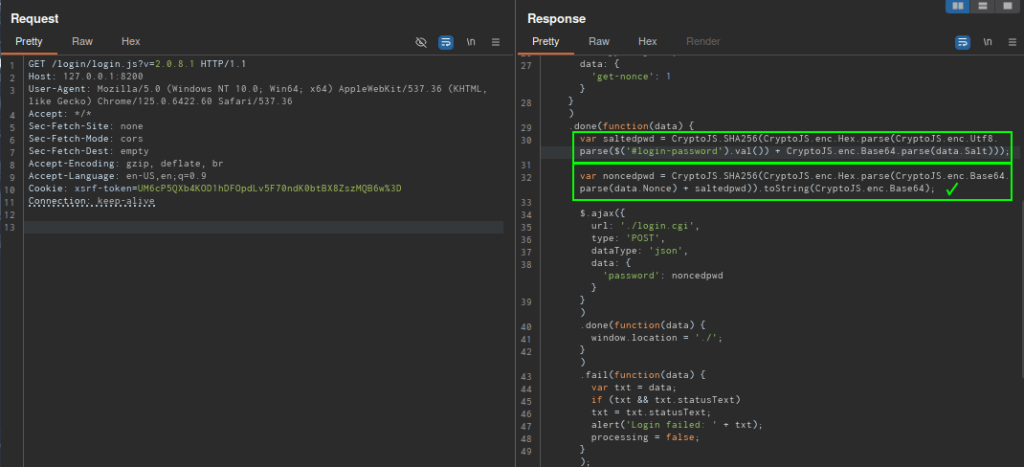Image resolution: width=1024 pixels, height=467 pixels.
Task: Open Request panel options menu
Action: [496, 42]
